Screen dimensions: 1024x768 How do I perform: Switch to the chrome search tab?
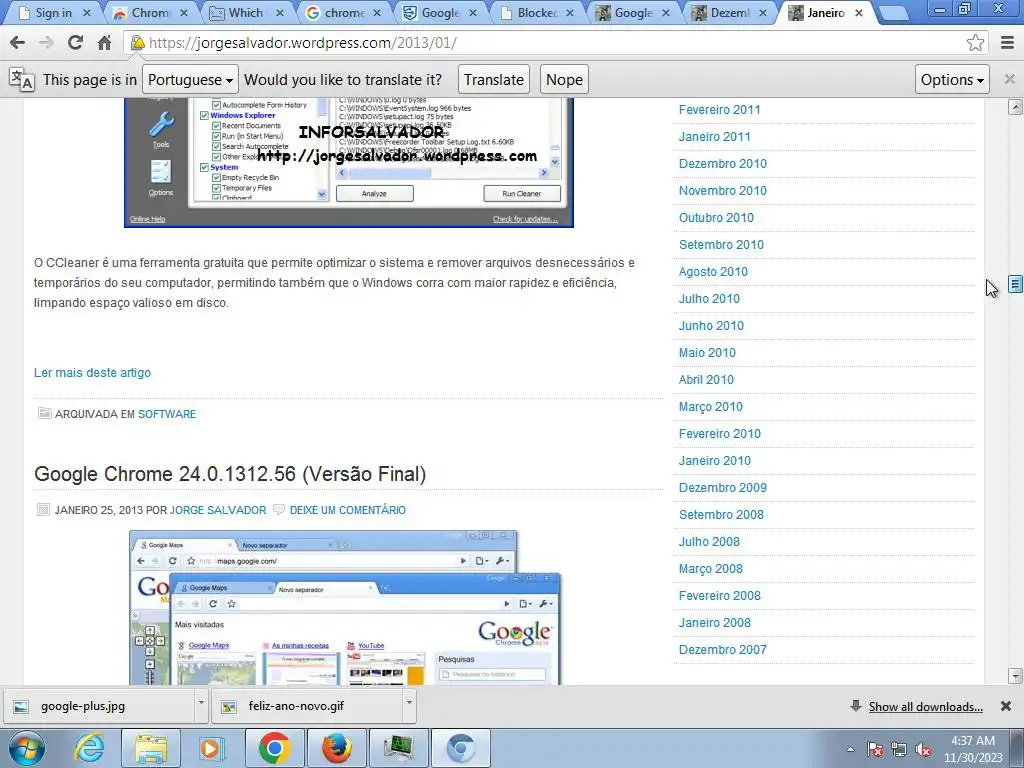tap(342, 13)
